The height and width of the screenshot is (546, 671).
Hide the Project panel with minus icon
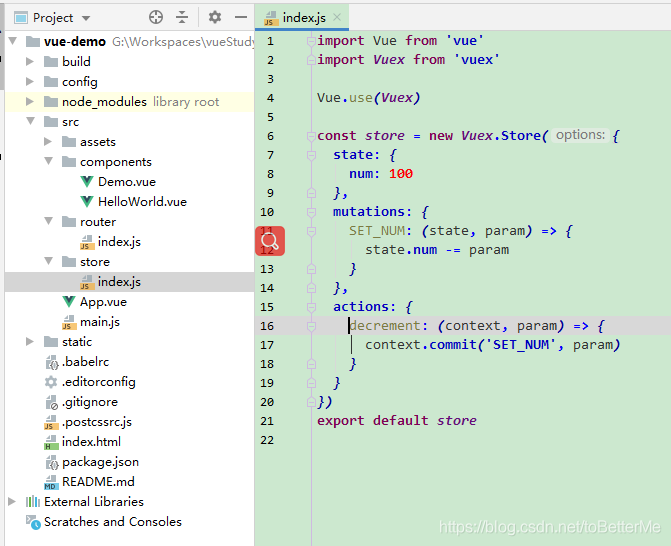241,18
